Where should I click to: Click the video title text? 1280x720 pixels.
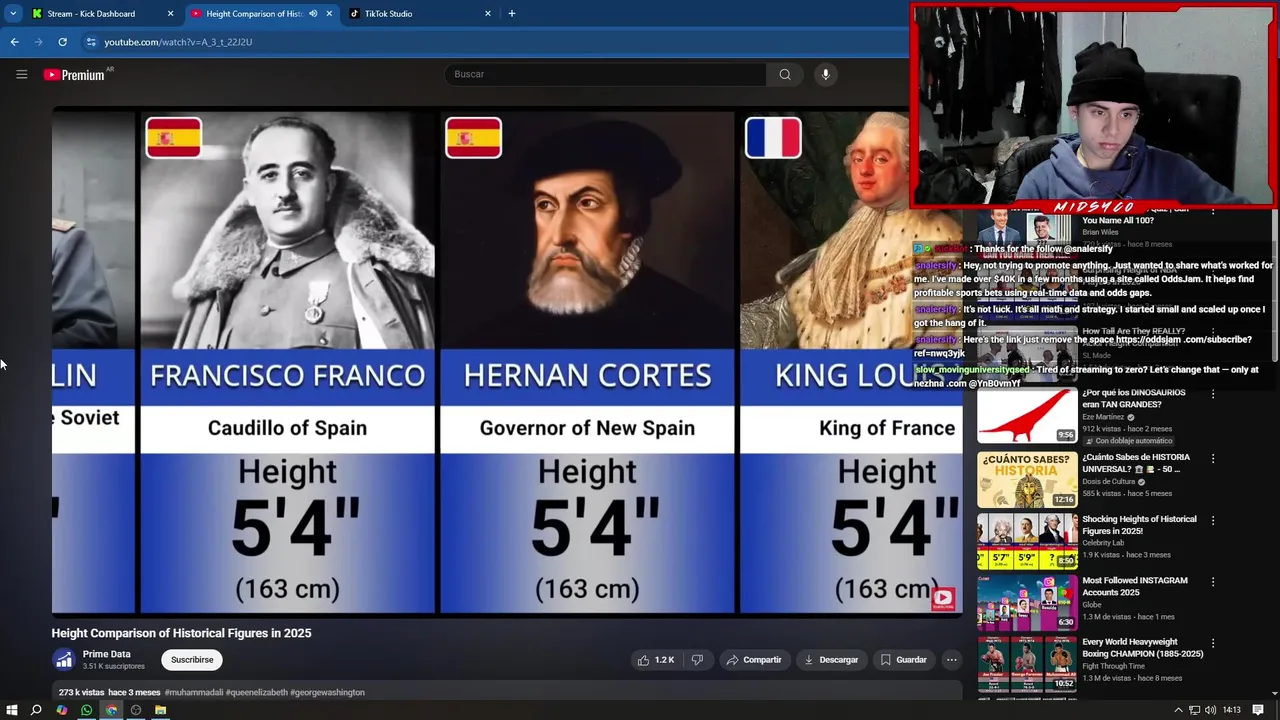coord(181,633)
